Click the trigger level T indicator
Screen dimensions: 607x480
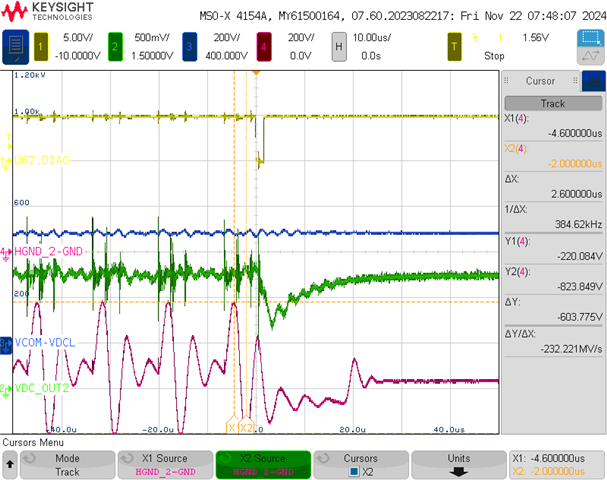pos(9,142)
